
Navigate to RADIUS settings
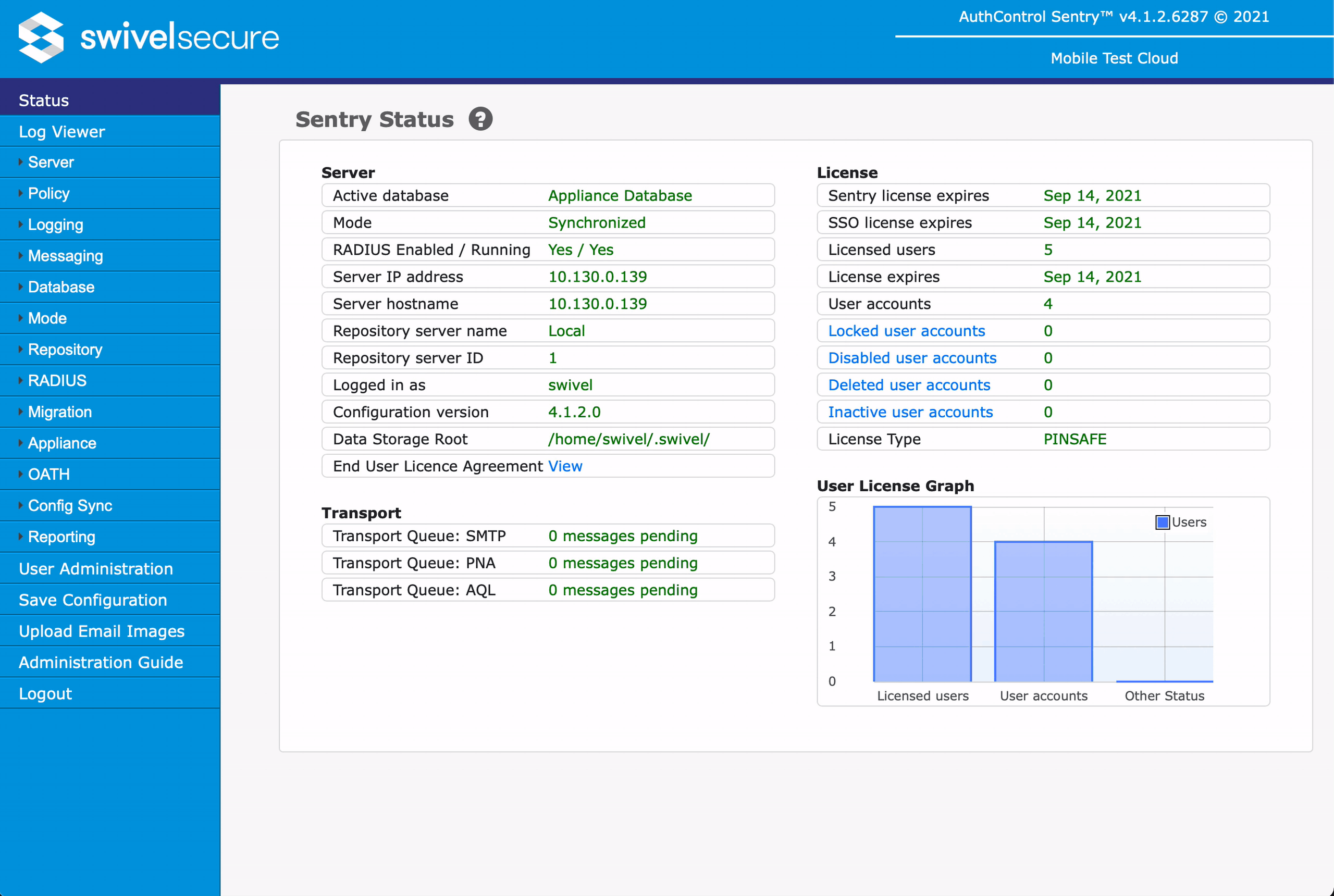[57, 380]
